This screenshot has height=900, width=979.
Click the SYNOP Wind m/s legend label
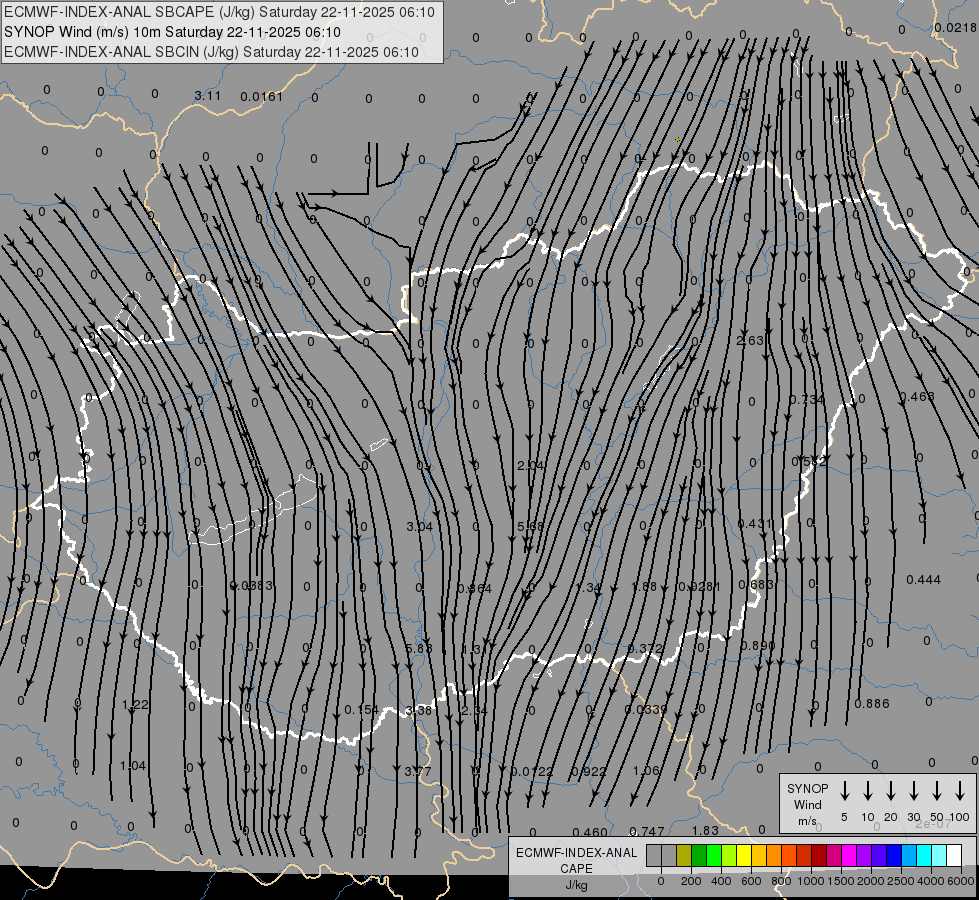[x=807, y=805]
